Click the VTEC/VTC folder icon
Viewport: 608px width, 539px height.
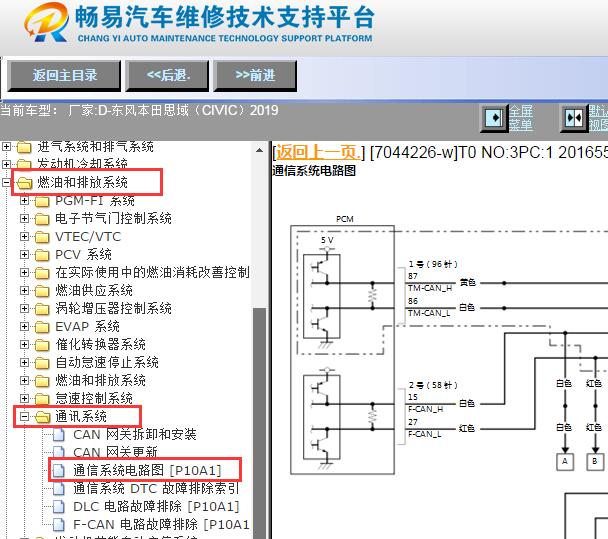(42, 237)
